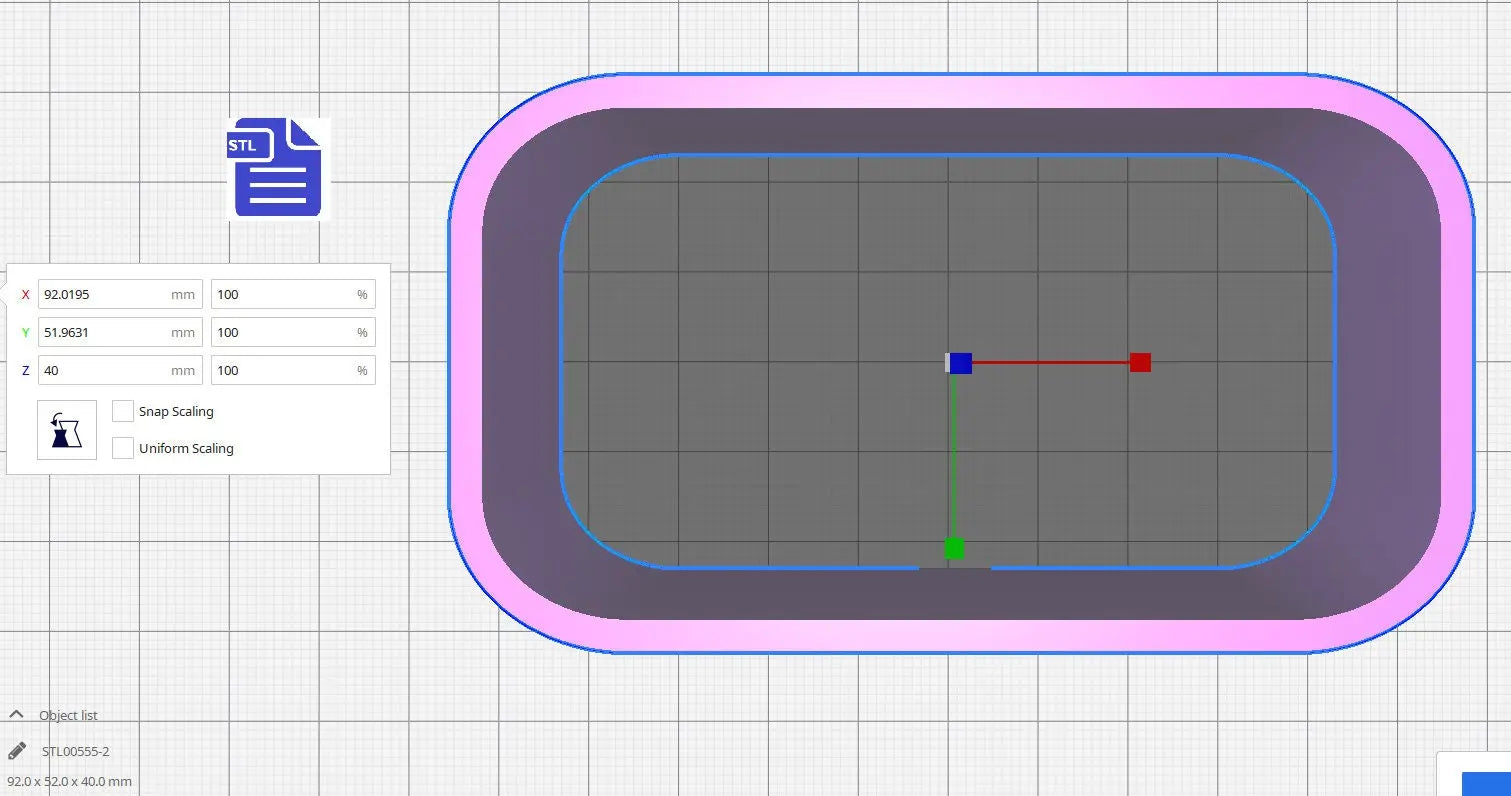Viewport: 1511px width, 796px height.
Task: Enable the Uniform Scaling checkbox
Action: tap(123, 448)
